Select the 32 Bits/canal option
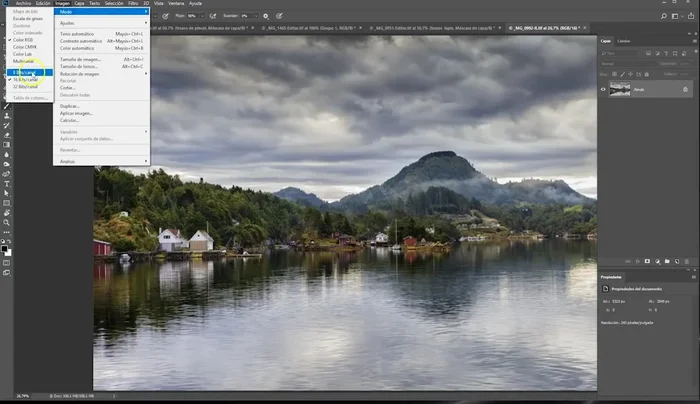Viewport: 700px width, 404px height. (x=25, y=86)
